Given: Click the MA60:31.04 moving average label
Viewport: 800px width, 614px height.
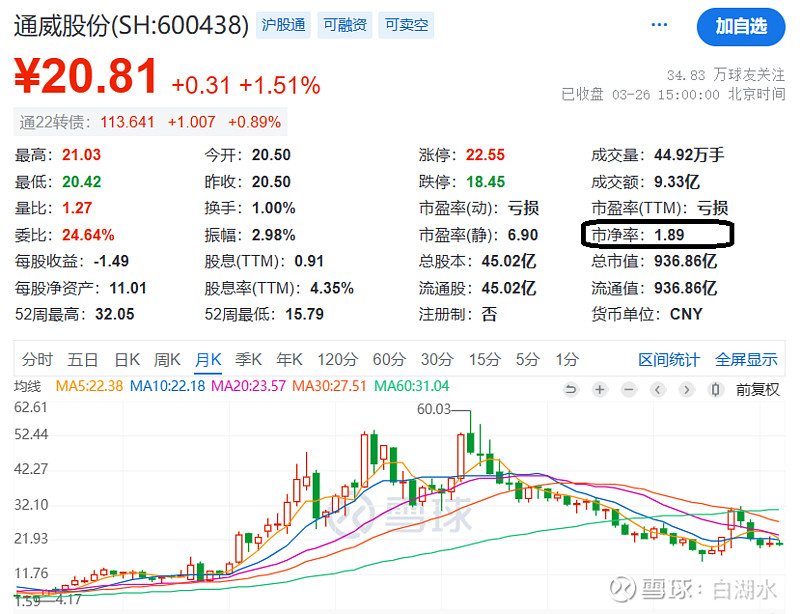Looking at the screenshot, I should (412, 386).
